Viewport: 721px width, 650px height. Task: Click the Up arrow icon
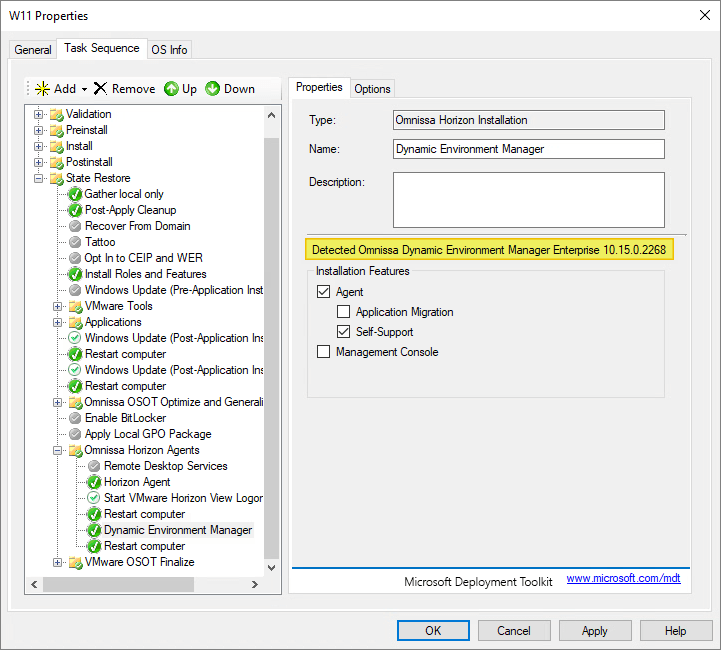click(x=171, y=89)
